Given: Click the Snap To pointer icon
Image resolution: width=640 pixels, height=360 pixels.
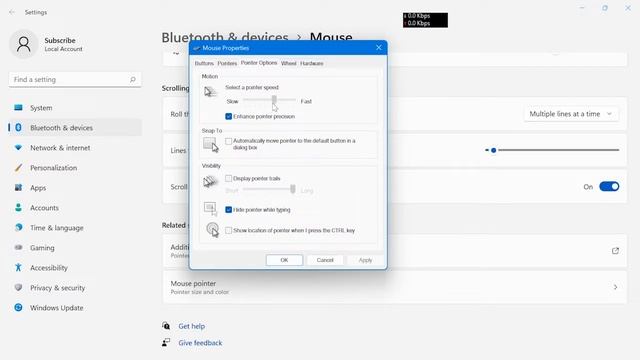Looking at the screenshot, I should pos(211,144).
